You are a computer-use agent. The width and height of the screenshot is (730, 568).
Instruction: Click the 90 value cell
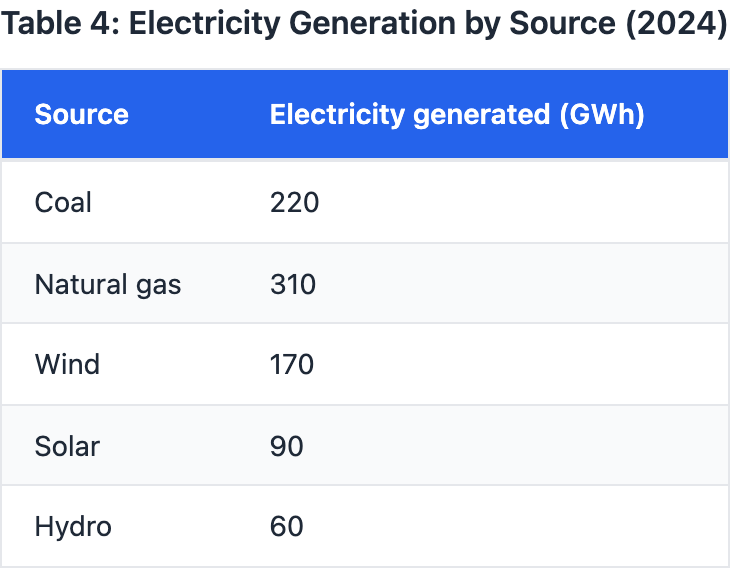[287, 446]
